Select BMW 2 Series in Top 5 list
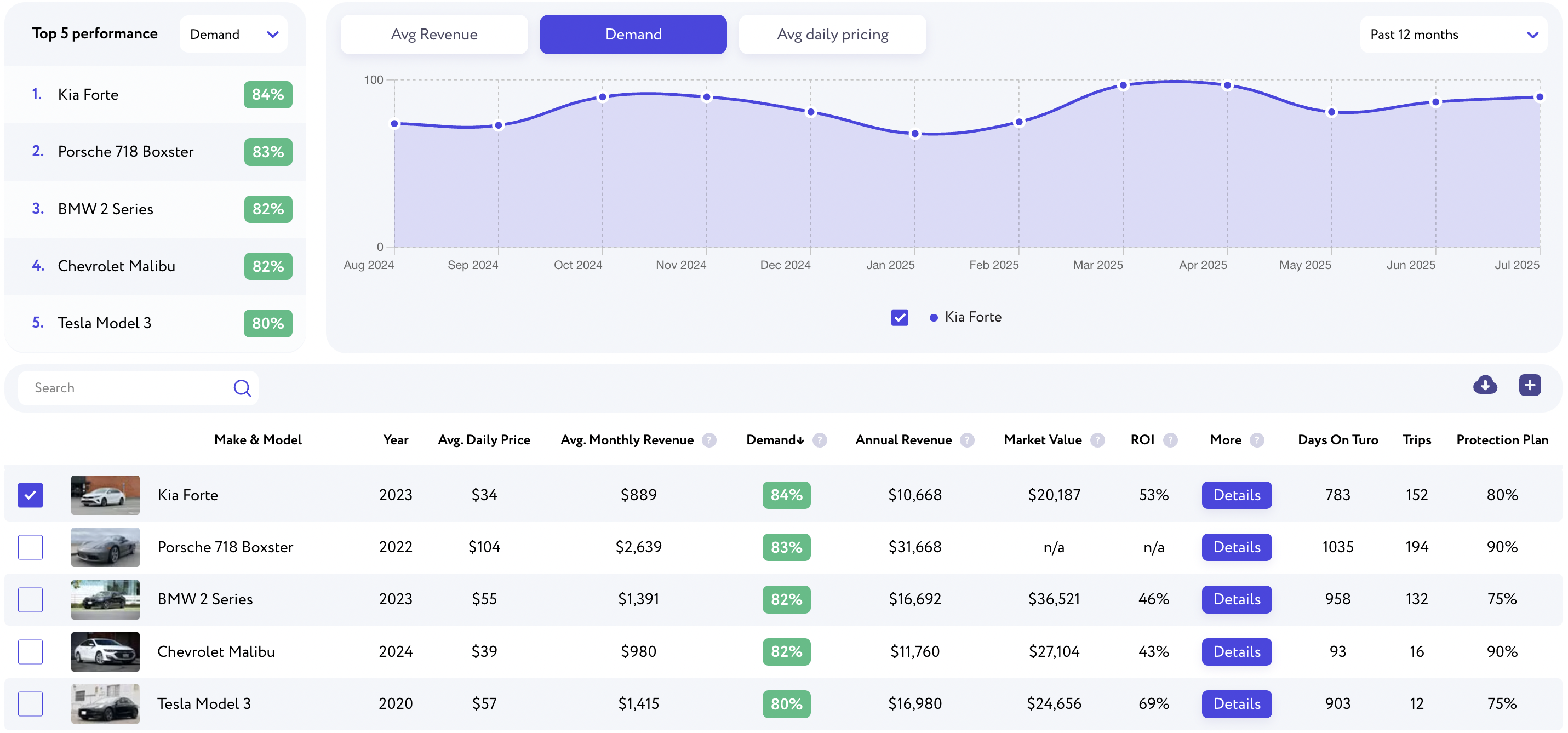This screenshot has width=1568, height=733. click(x=155, y=209)
